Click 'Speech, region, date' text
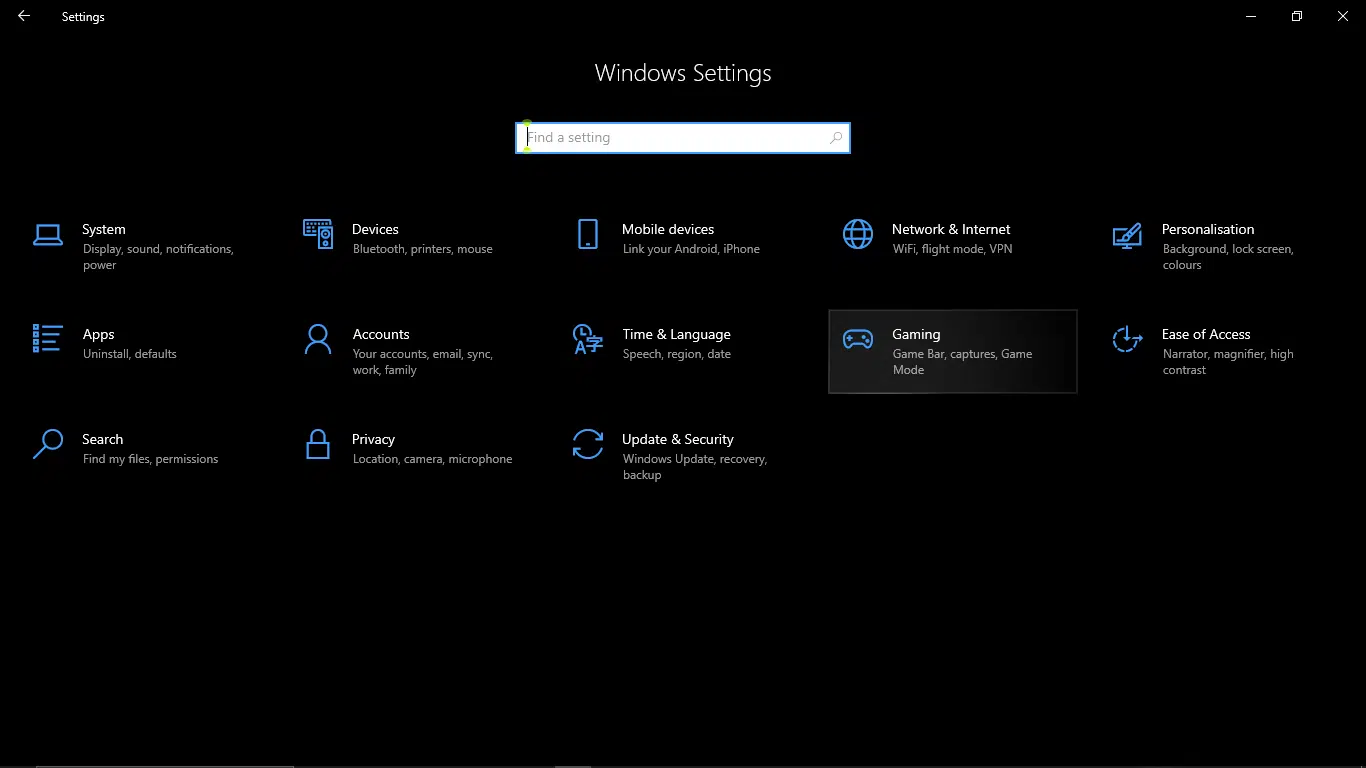This screenshot has height=768, width=1366. point(677,354)
